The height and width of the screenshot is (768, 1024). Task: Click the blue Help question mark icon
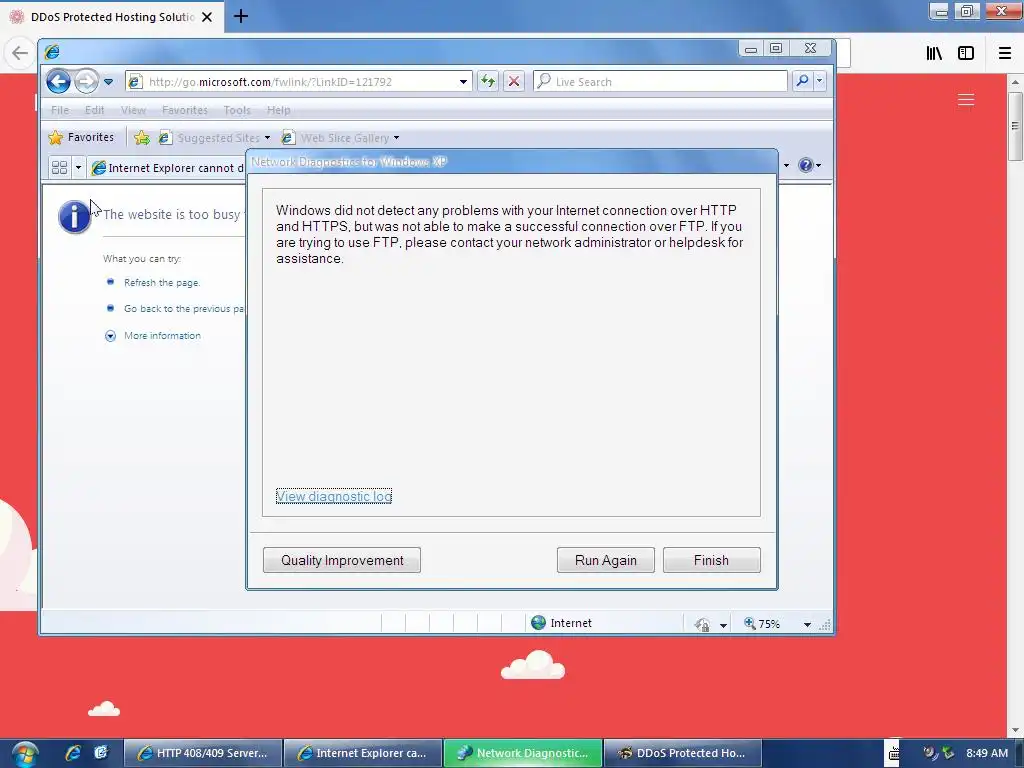point(806,165)
